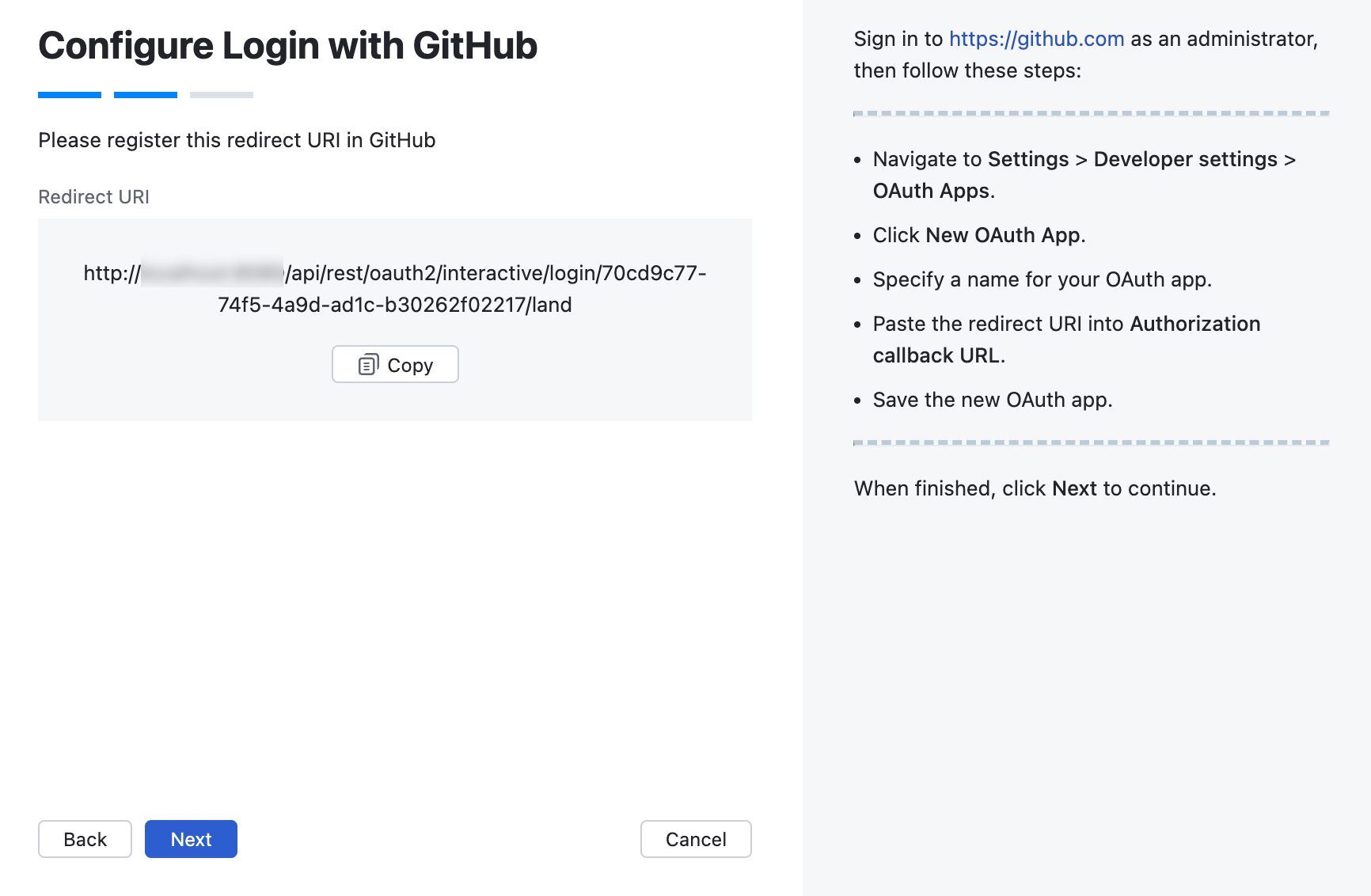
Task: Click the third progress step indicator
Action: 222,95
